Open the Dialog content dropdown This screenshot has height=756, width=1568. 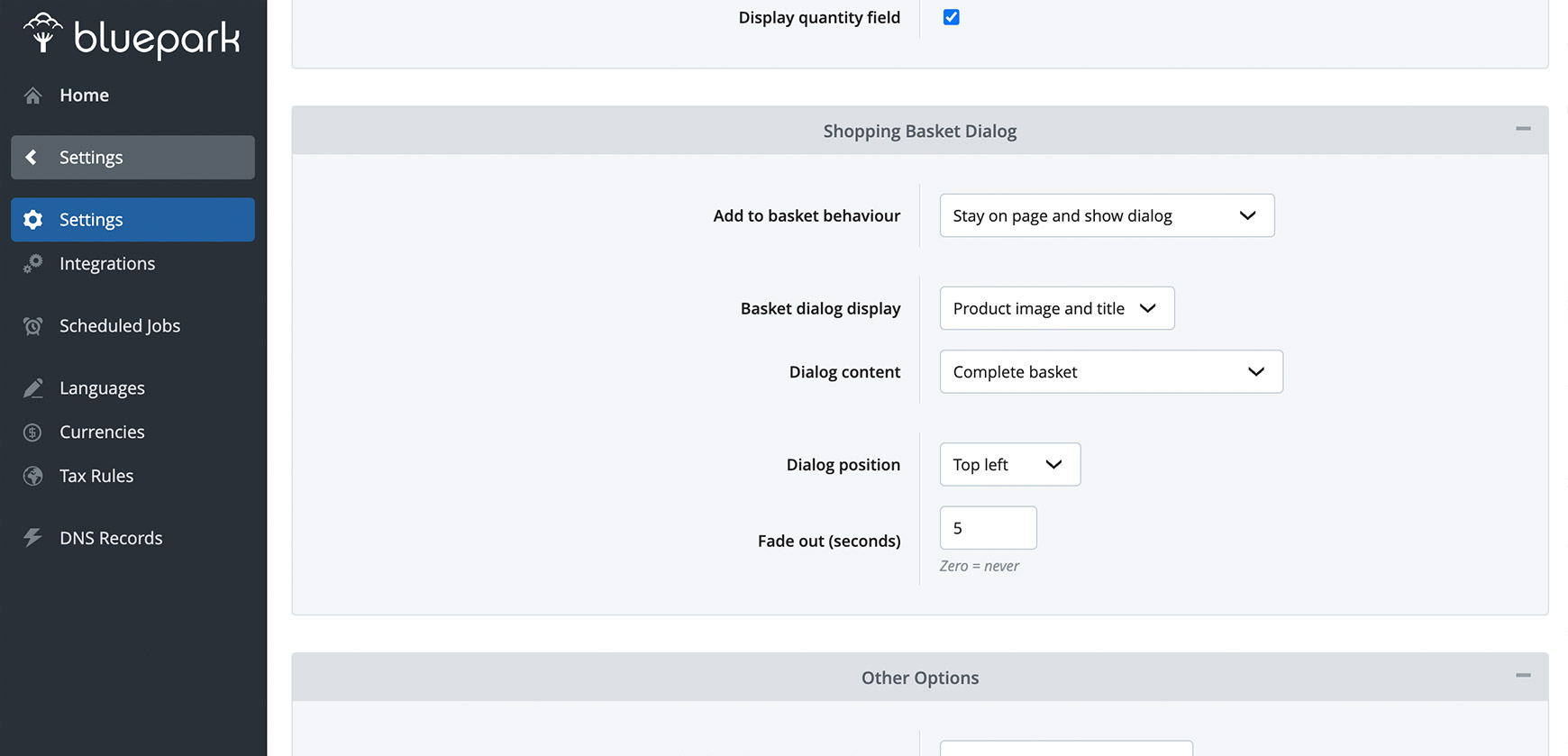tap(1111, 371)
